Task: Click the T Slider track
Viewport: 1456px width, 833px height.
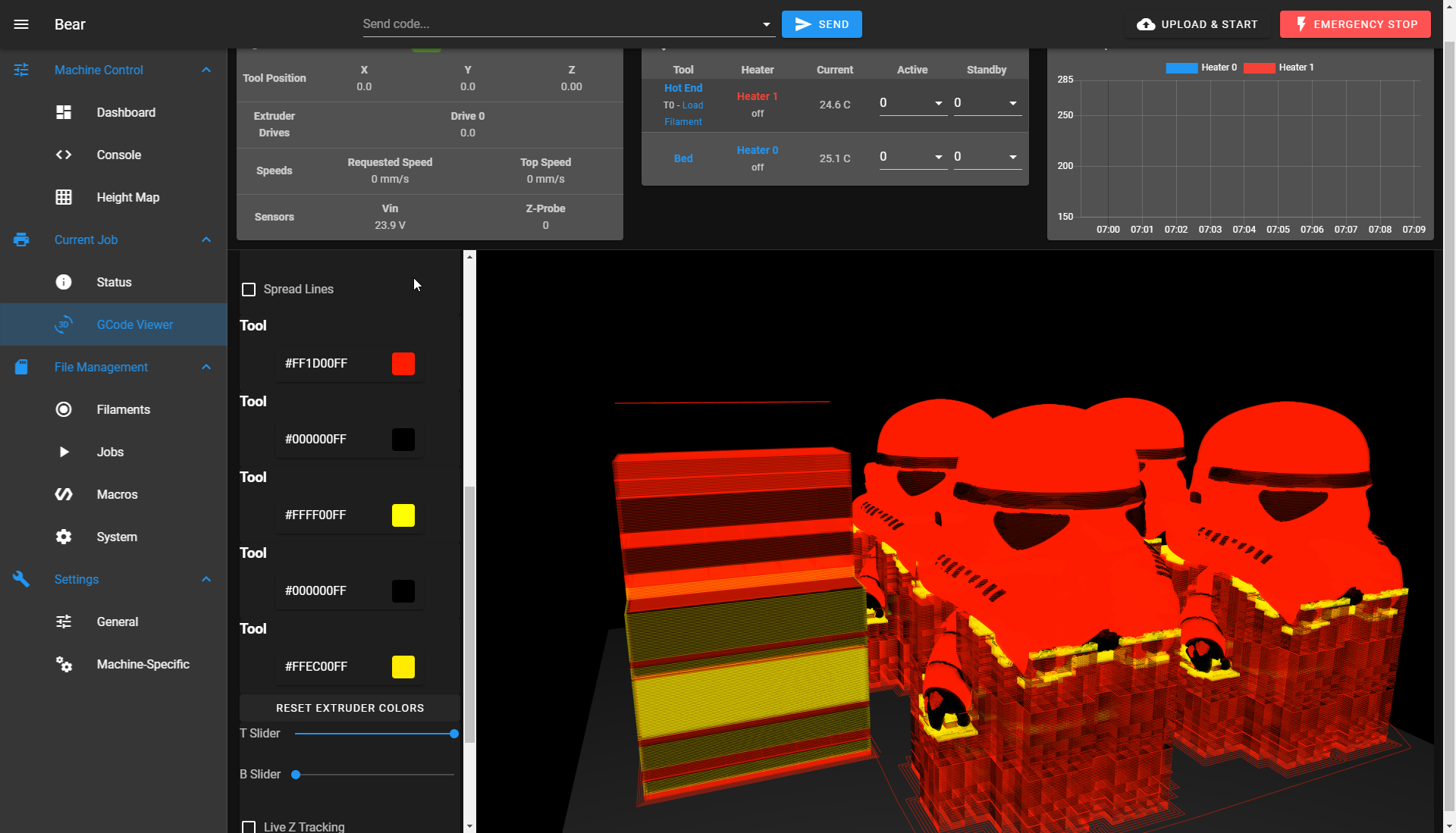Action: point(375,734)
